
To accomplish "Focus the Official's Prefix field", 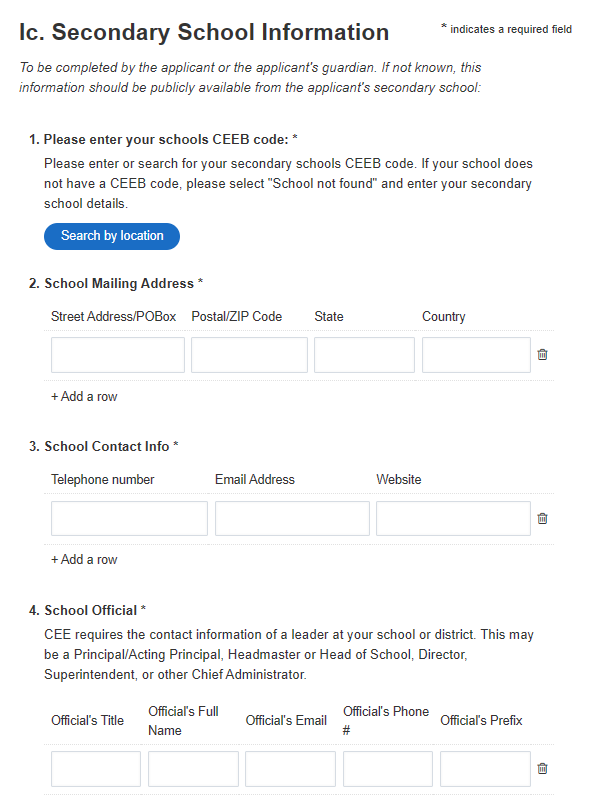I will tap(485, 768).
